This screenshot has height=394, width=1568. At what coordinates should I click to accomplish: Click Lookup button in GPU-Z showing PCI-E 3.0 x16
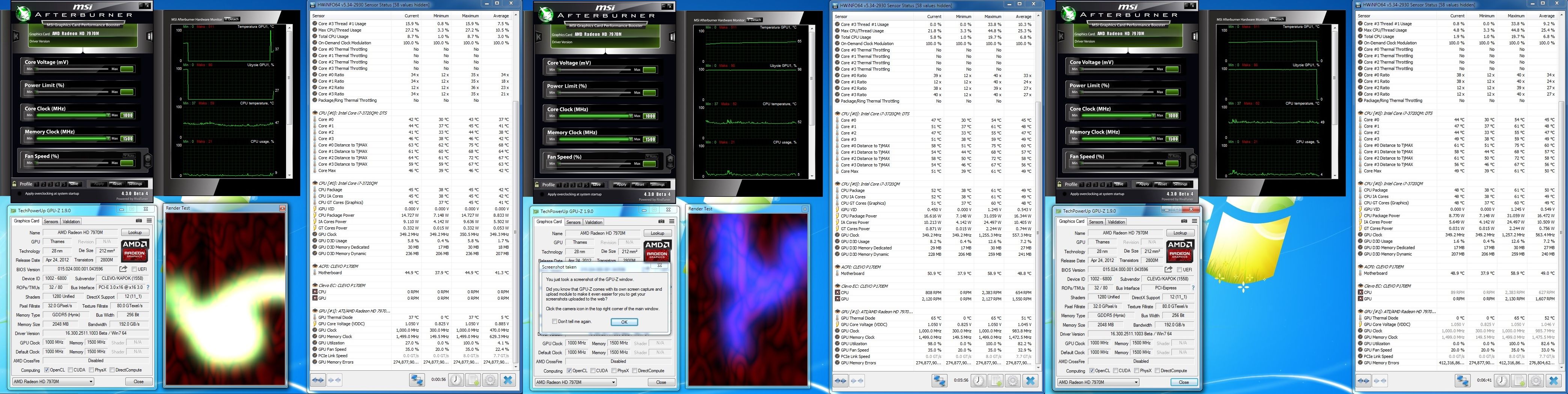pos(134,232)
